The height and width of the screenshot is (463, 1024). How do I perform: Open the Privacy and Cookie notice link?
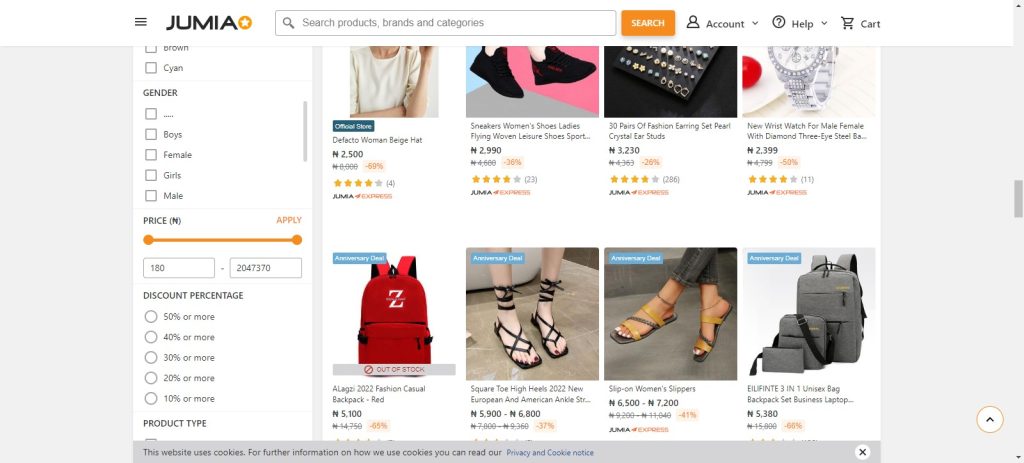click(549, 453)
